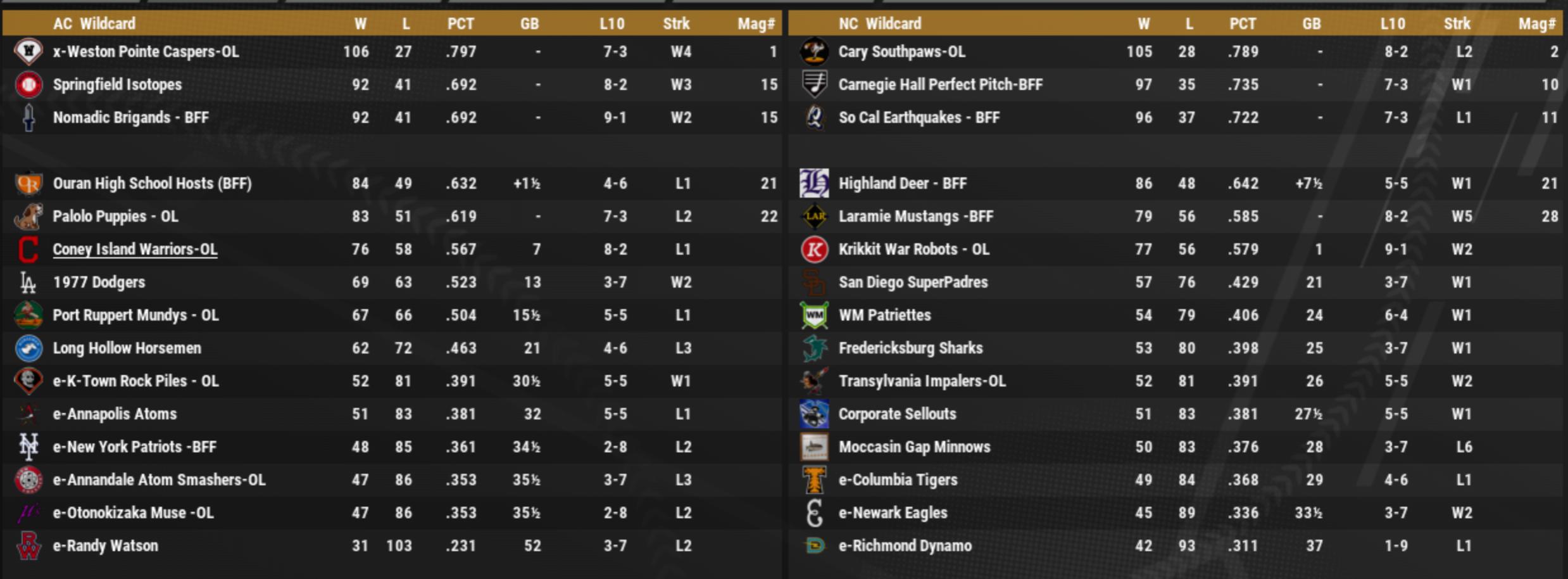This screenshot has width=1568, height=579.
Task: Sort AC Wildcard by PCT column
Action: tap(460, 24)
